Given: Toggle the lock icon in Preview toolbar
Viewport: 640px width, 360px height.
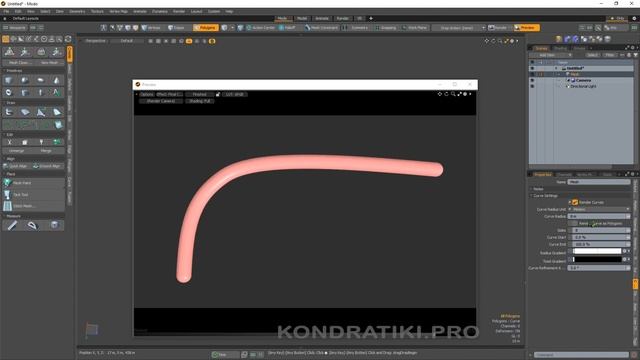Looking at the screenshot, I should click(218, 94).
